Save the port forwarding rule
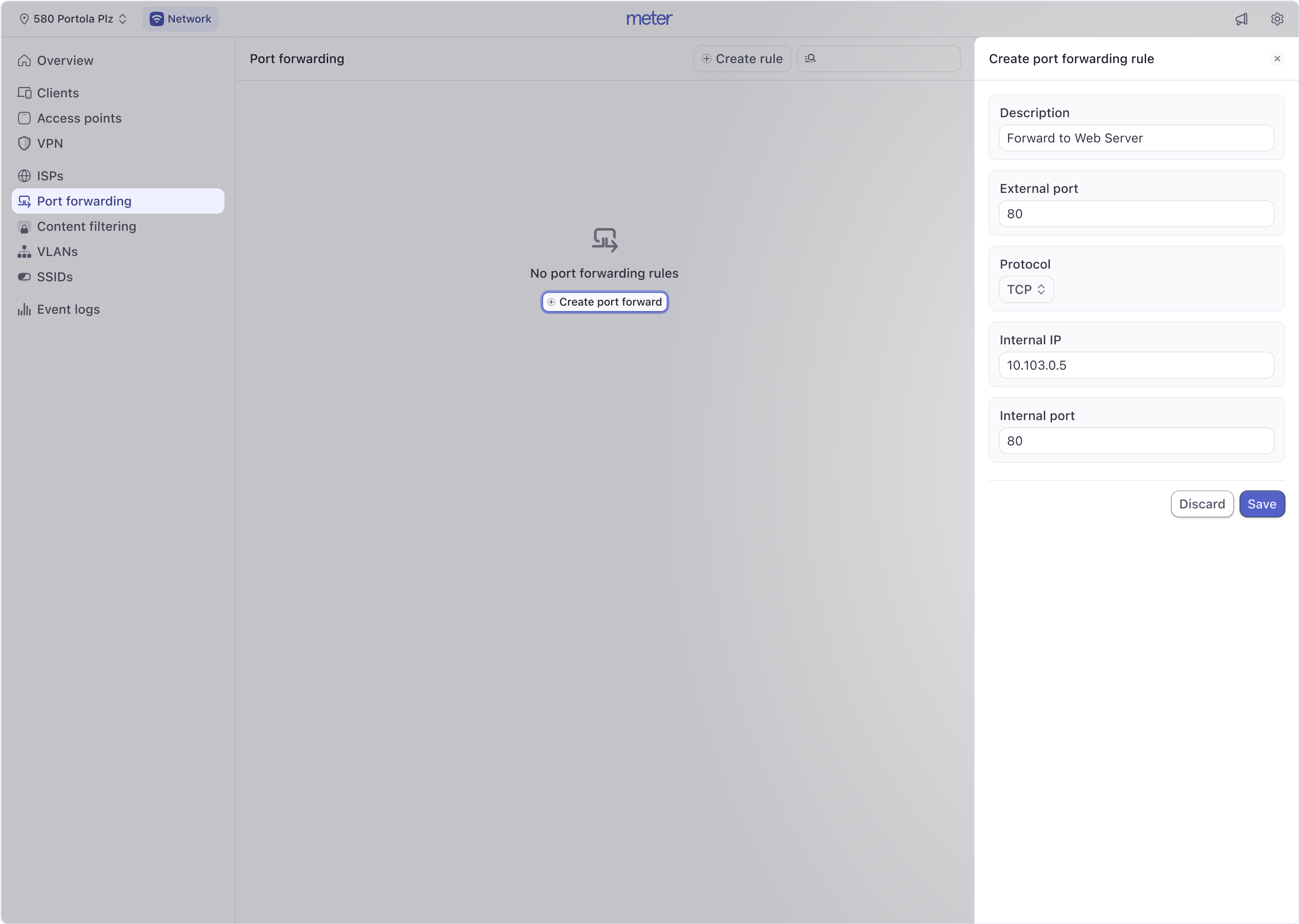Viewport: 1299px width, 924px height. tap(1262, 504)
